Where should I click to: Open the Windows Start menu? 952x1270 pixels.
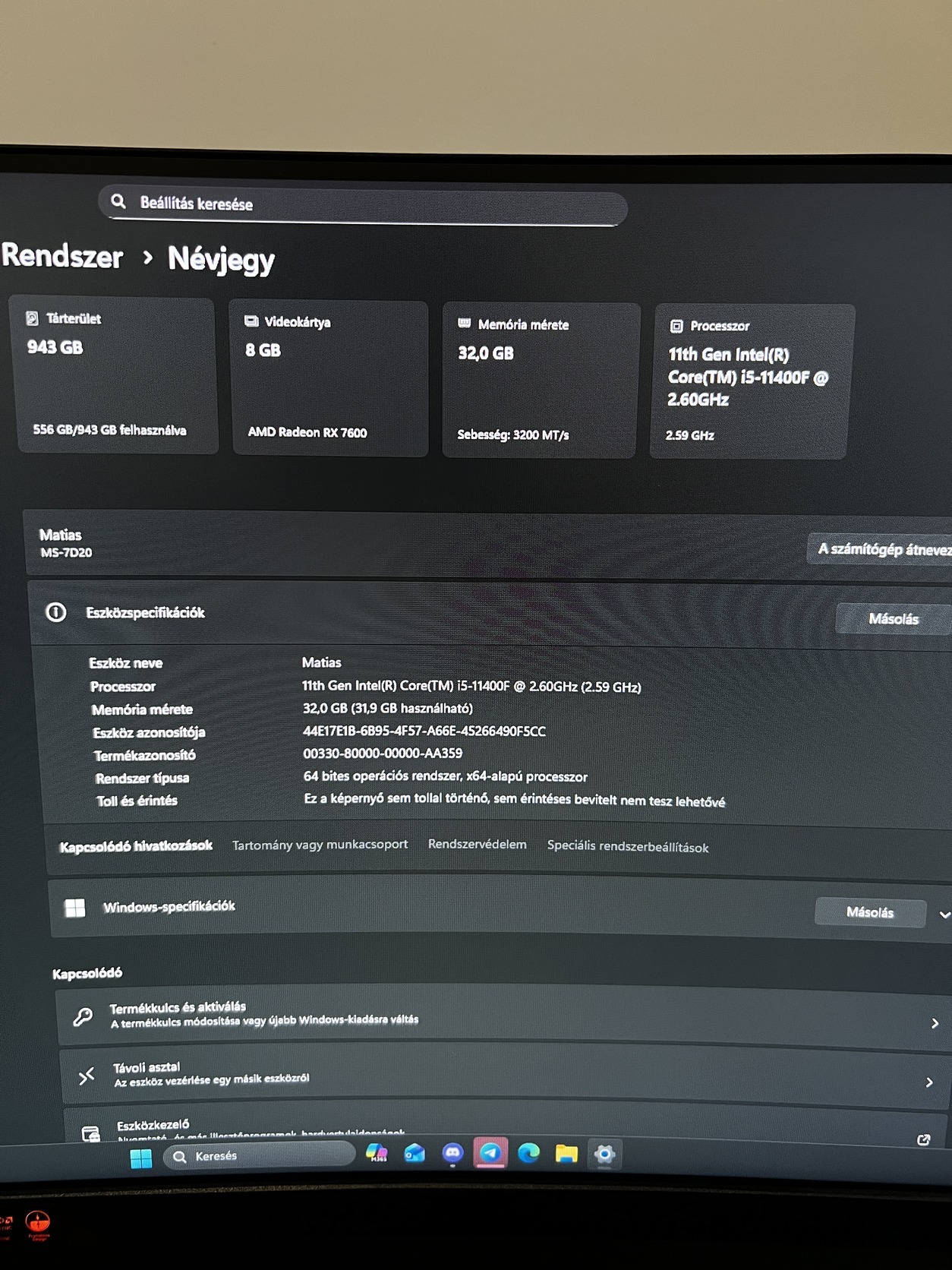[141, 1158]
